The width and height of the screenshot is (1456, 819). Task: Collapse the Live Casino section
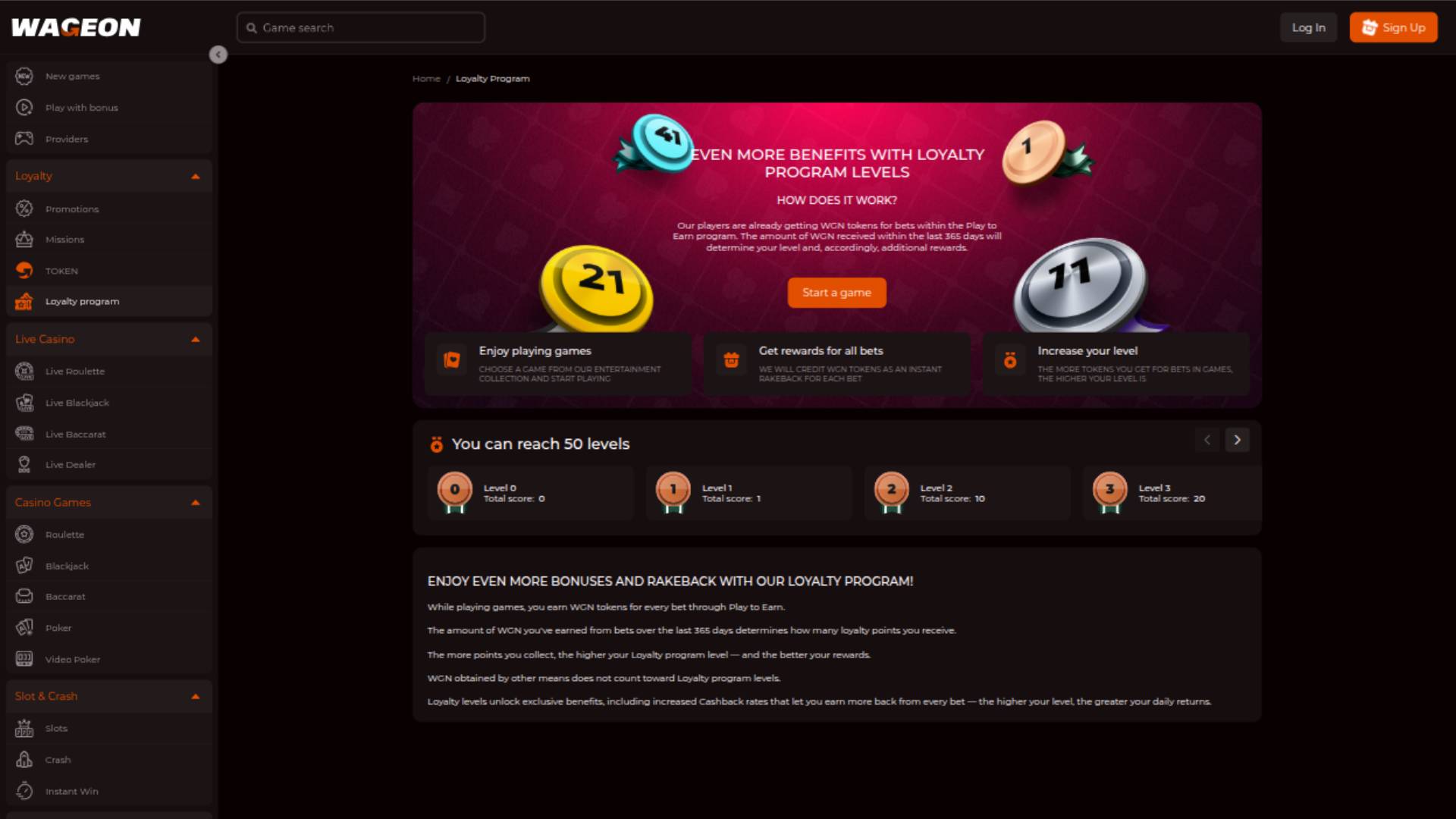click(x=196, y=339)
